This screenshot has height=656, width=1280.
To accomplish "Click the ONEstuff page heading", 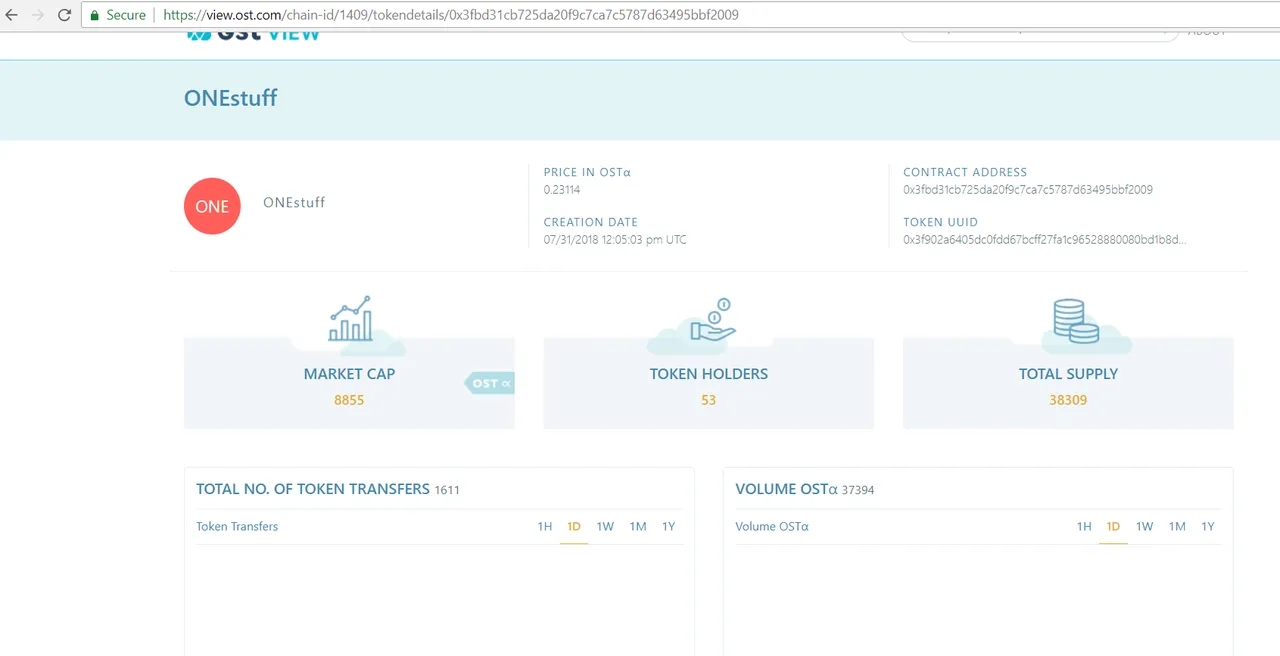I will click(x=231, y=98).
